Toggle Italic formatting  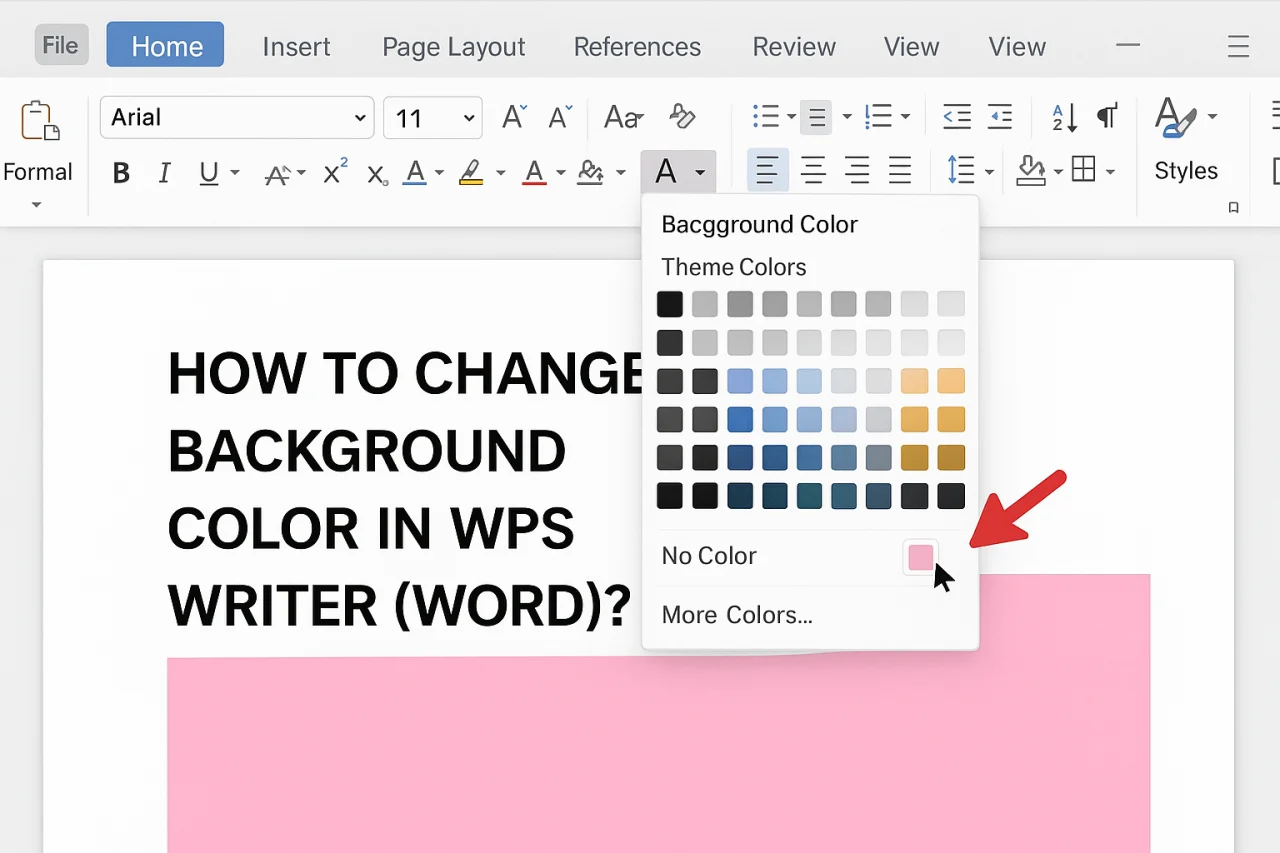165,173
